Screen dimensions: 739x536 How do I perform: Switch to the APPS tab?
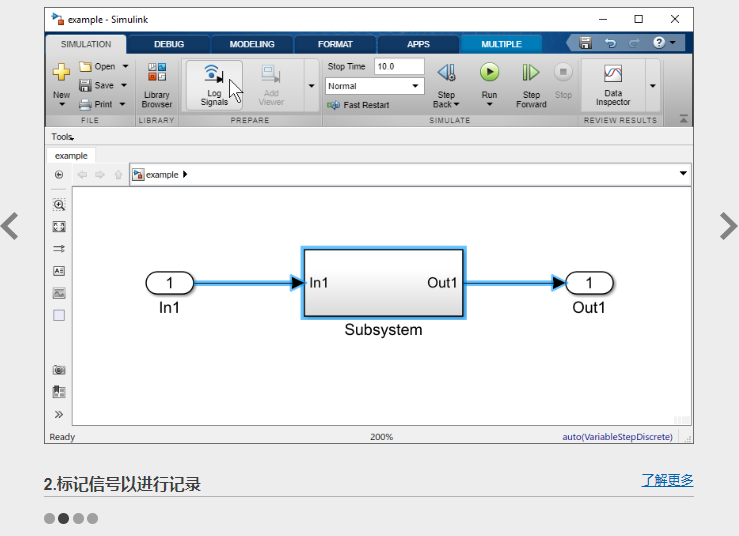419,44
